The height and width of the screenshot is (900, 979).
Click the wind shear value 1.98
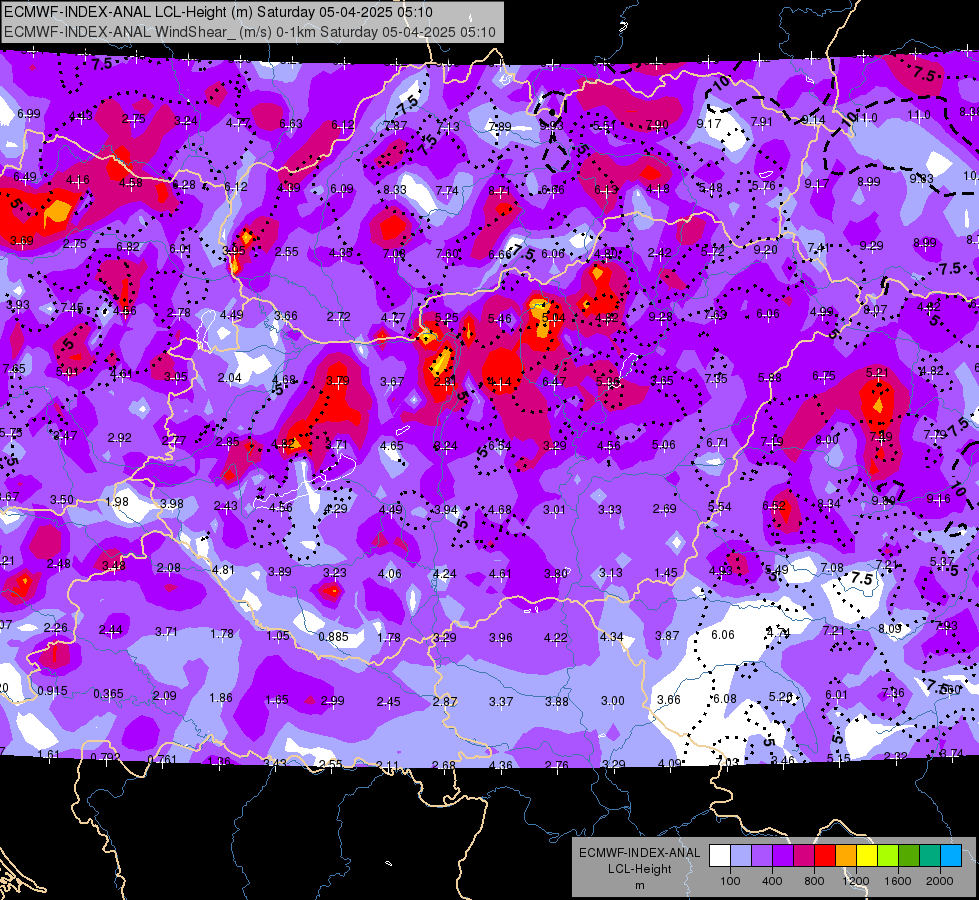pos(117,502)
